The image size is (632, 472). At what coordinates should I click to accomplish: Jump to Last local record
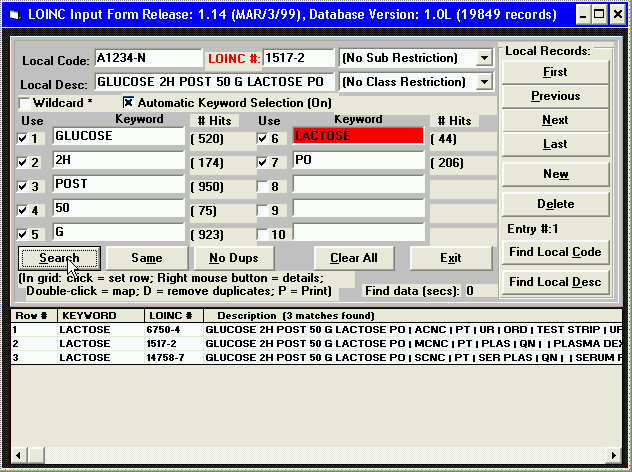tap(555, 144)
